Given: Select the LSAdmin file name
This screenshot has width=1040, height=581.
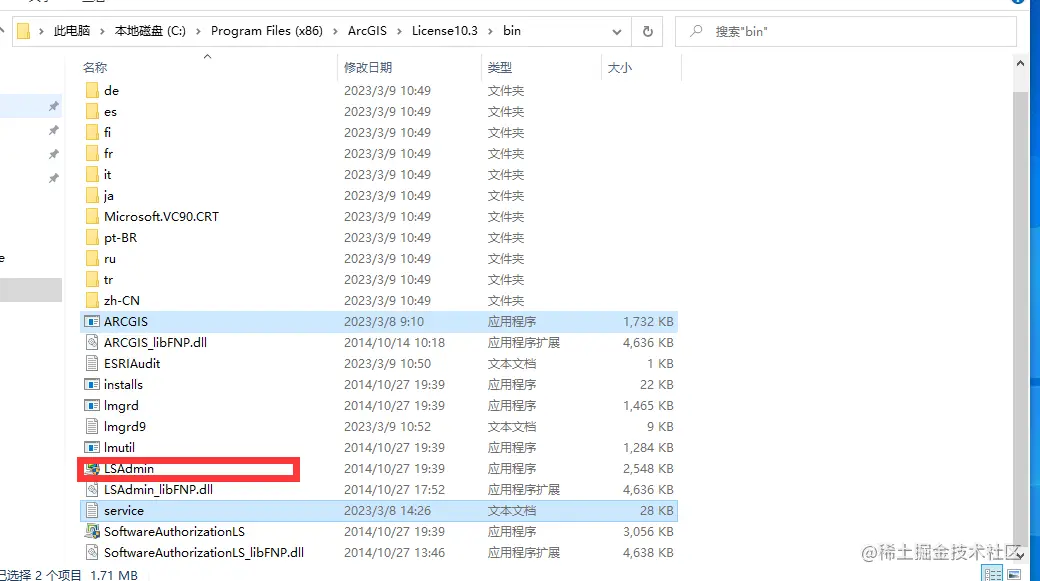Looking at the screenshot, I should (x=129, y=469).
